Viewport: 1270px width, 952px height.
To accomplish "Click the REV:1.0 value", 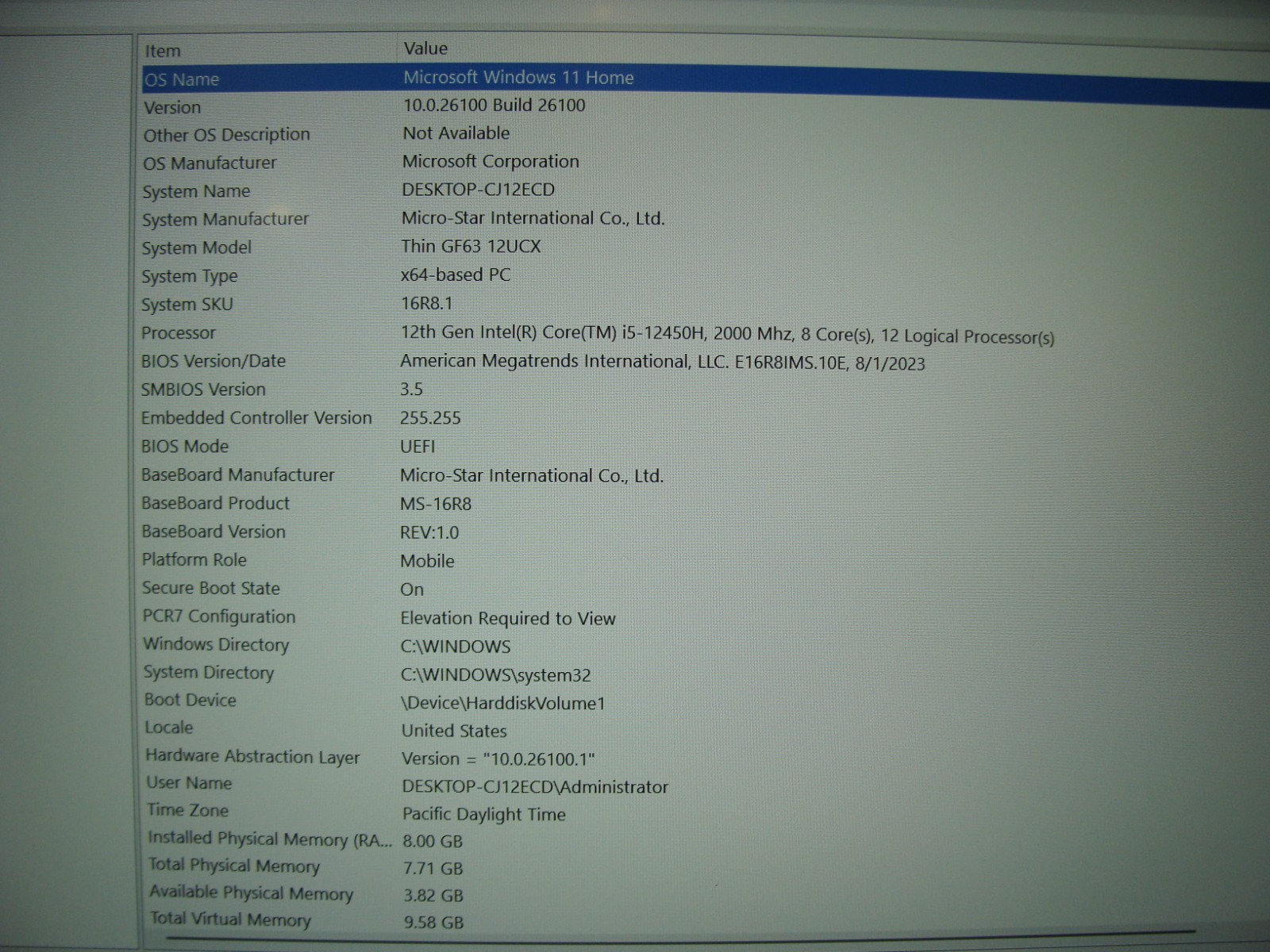I will [x=429, y=533].
